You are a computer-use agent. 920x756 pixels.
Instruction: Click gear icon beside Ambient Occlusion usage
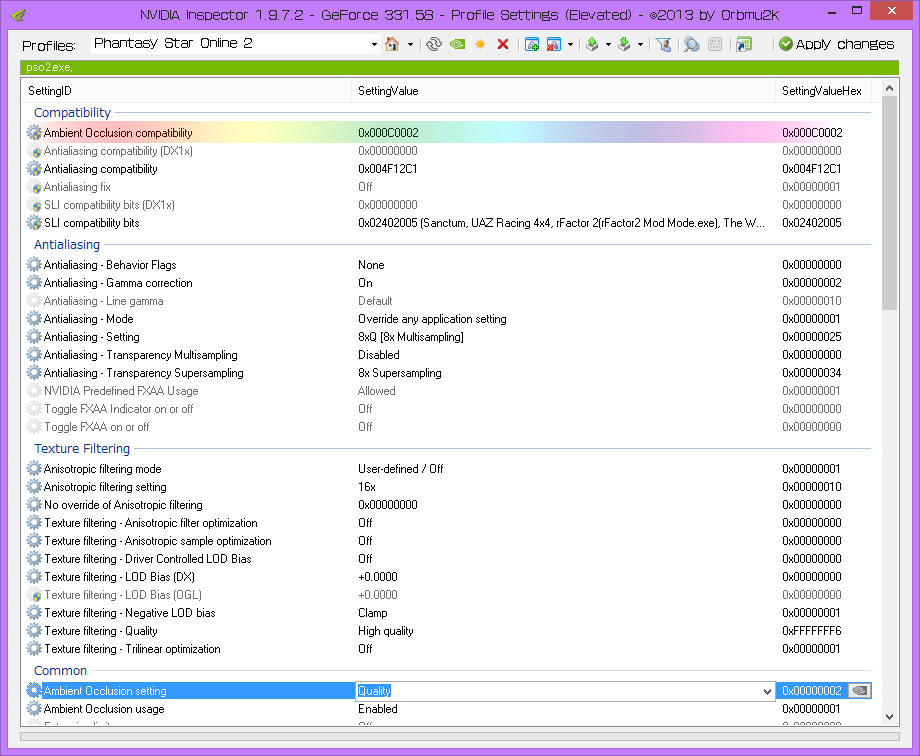pos(34,708)
